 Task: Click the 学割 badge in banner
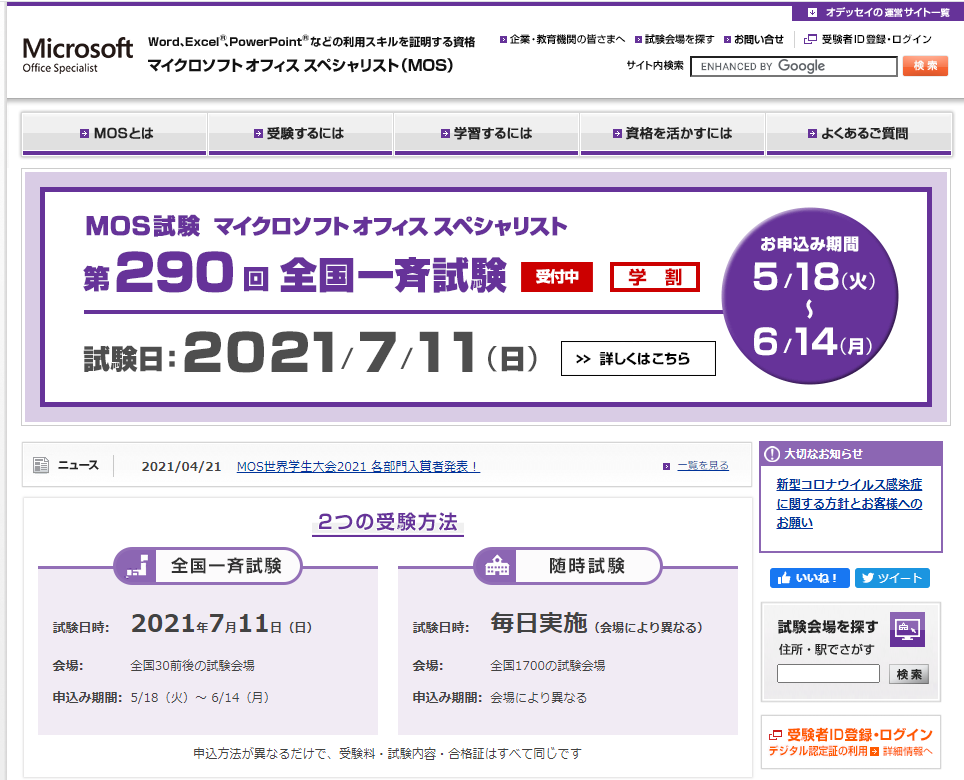(655, 277)
